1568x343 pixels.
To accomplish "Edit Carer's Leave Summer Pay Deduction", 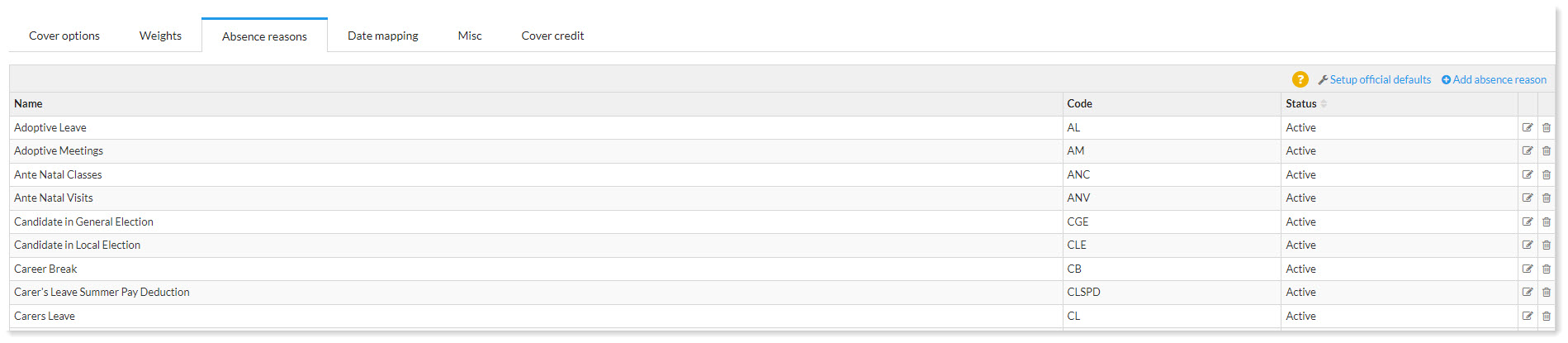I will [x=1528, y=292].
